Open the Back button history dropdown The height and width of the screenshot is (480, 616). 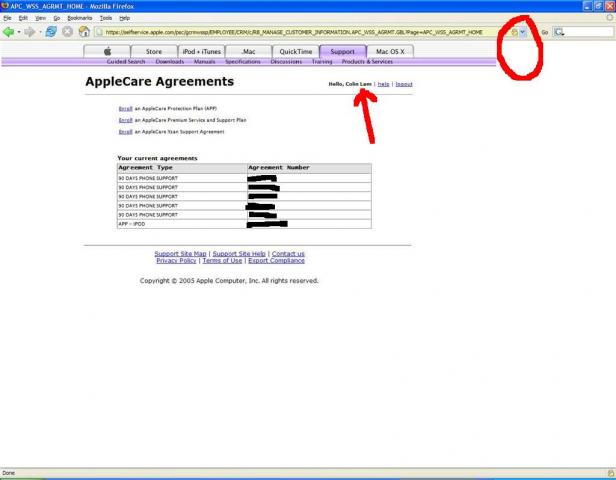[x=18, y=32]
